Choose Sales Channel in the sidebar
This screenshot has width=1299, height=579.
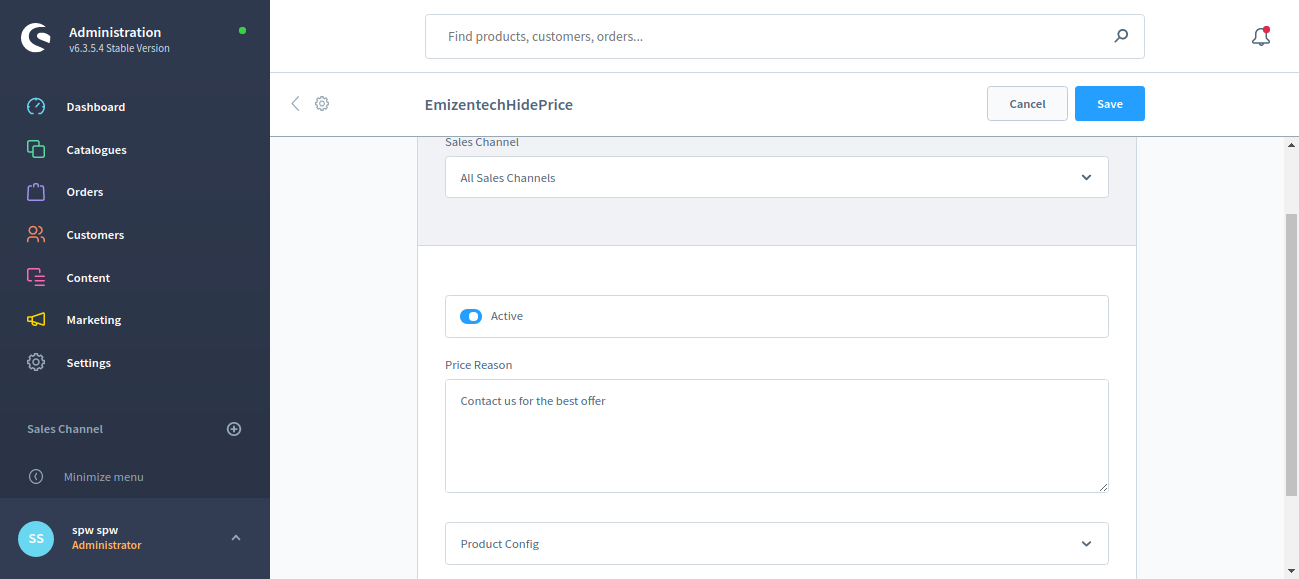coord(64,428)
